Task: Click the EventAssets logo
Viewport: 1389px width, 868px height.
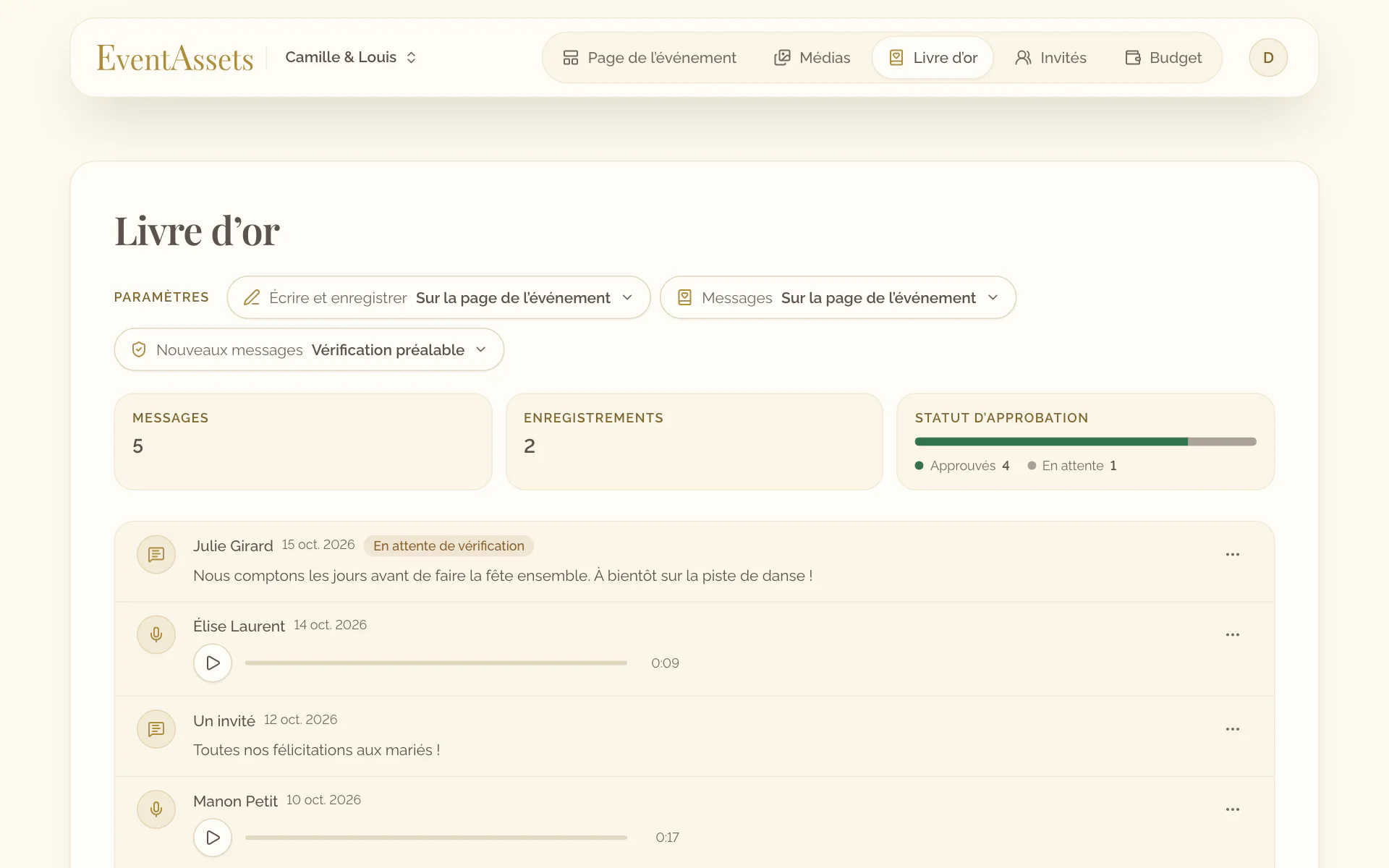Action: point(175,58)
